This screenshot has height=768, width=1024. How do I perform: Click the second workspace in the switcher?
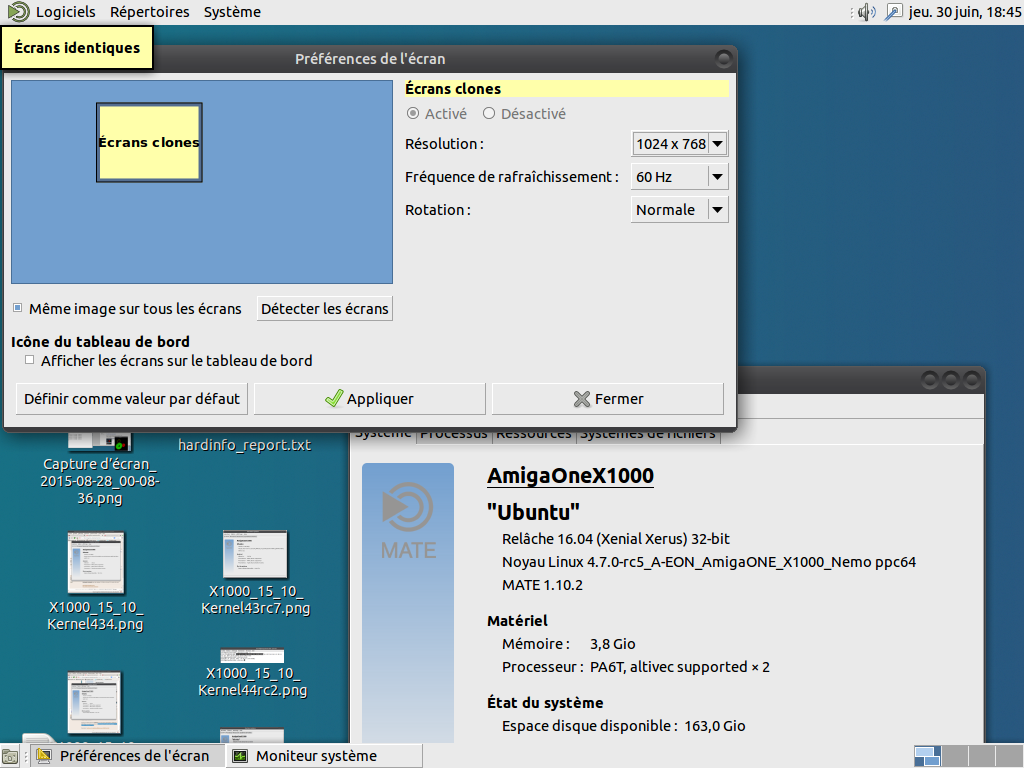pos(956,756)
